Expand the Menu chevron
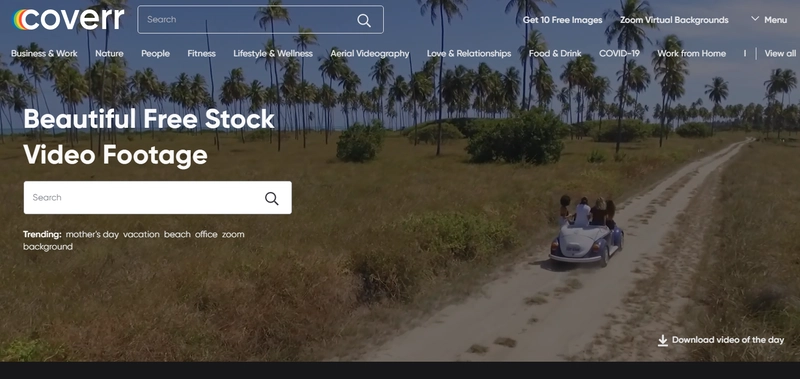Viewport: 800px width, 379px height. (x=755, y=19)
